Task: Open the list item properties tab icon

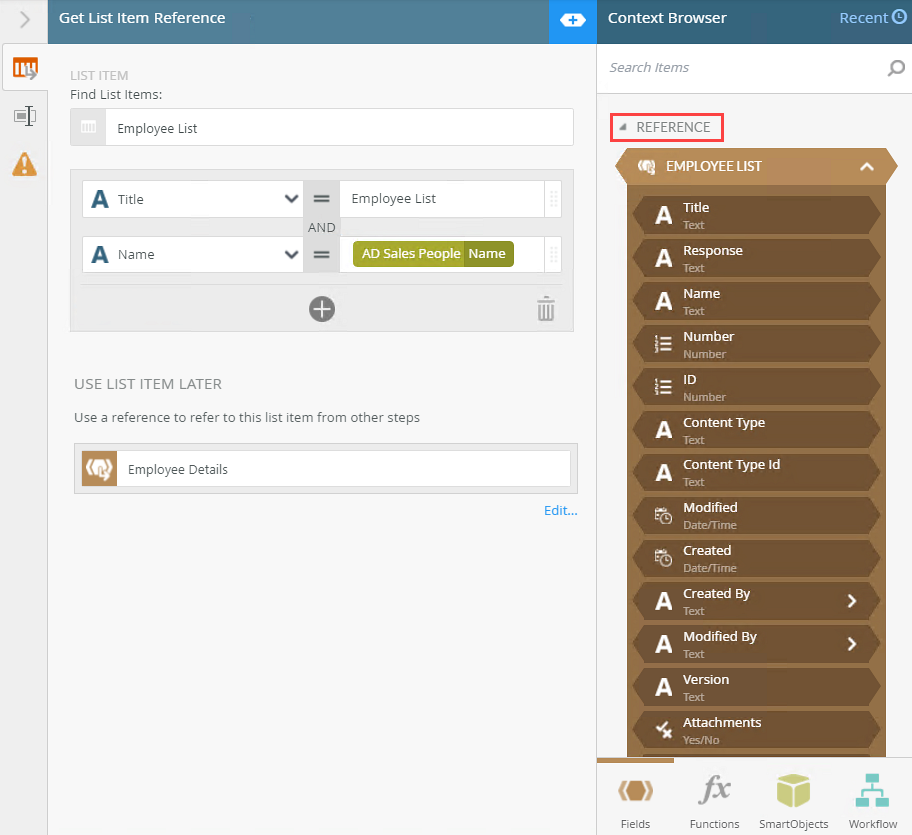Action: click(25, 68)
